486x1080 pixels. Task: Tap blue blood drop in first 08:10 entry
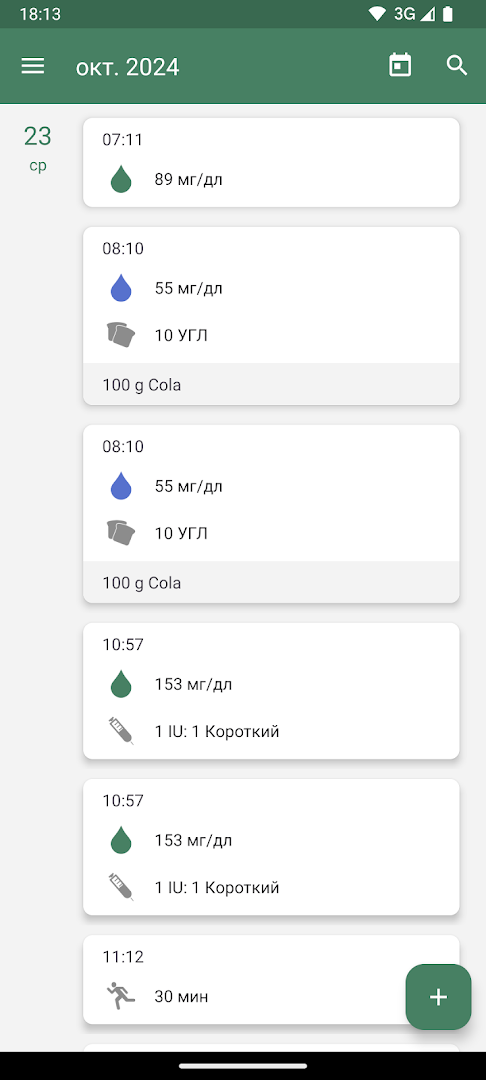[121, 288]
